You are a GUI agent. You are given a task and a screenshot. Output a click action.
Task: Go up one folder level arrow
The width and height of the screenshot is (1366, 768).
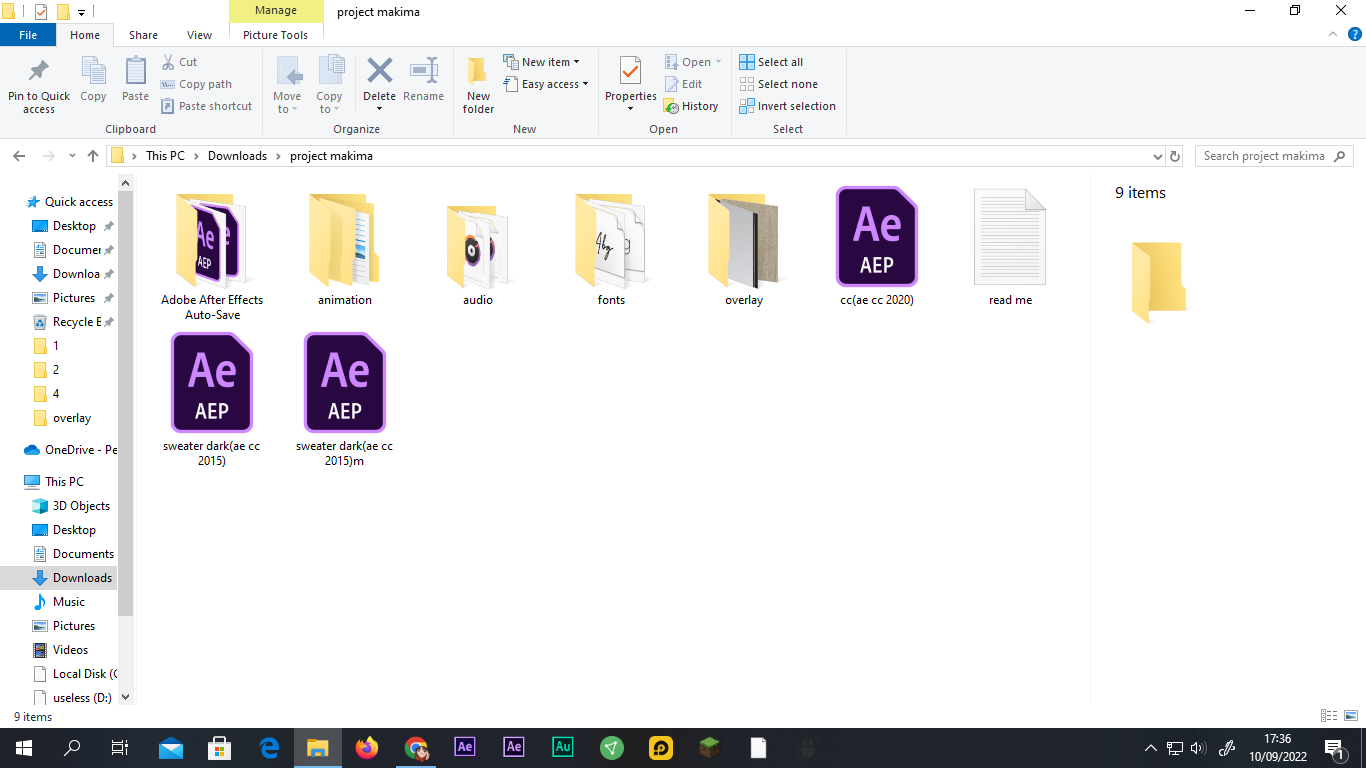93,156
